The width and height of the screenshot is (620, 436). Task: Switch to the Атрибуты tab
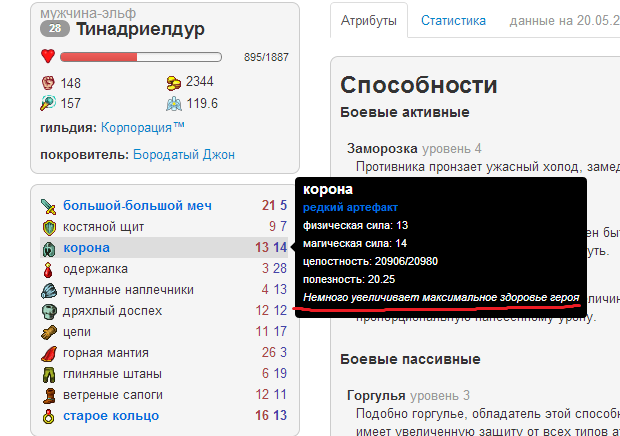tap(369, 20)
